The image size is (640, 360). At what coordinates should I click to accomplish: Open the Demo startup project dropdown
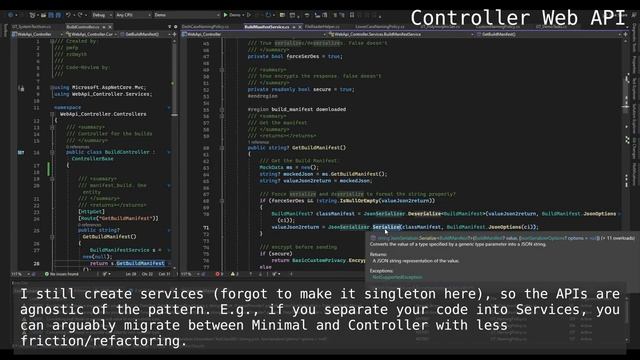pyautogui.click(x=186, y=15)
